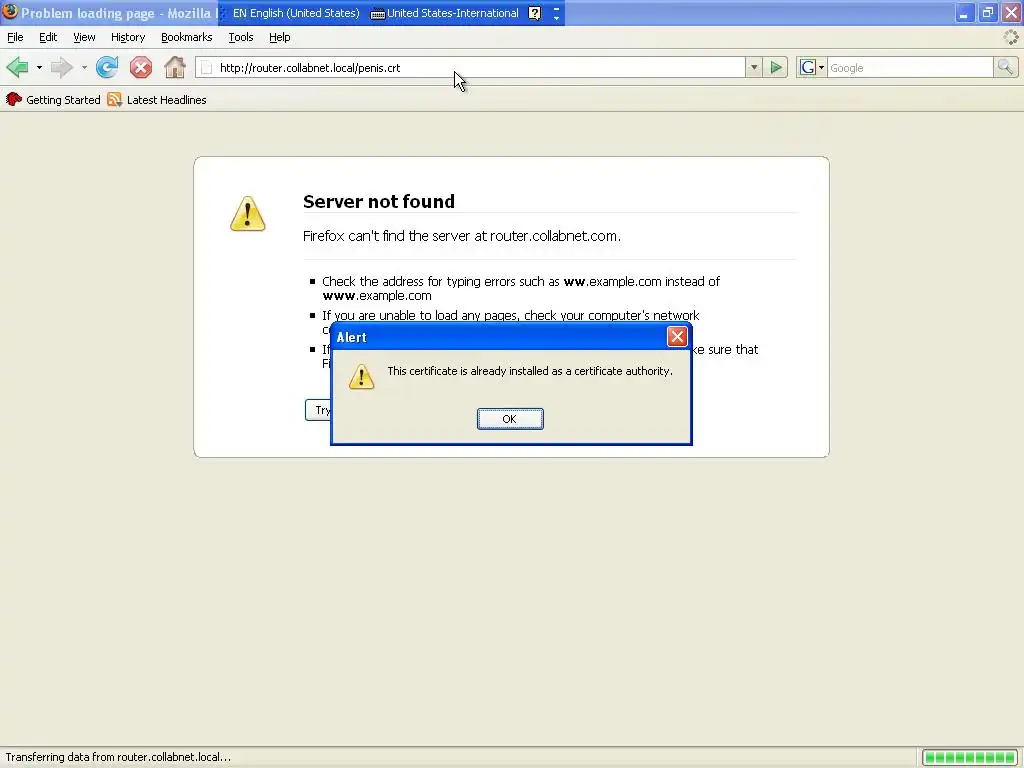Go back with the green Back arrow
This screenshot has height=768, width=1024.
tap(17, 67)
